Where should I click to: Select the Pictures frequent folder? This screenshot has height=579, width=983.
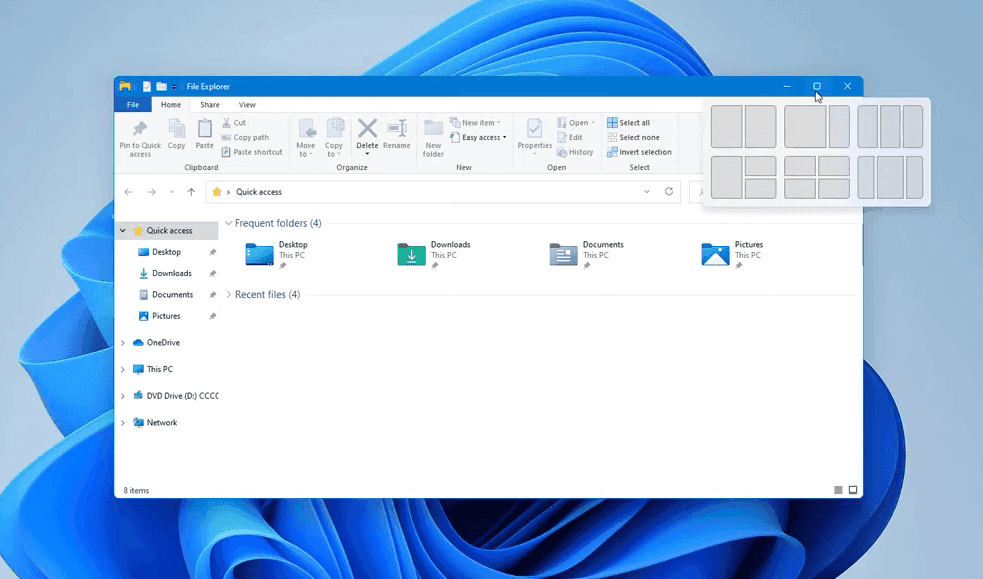(x=732, y=254)
